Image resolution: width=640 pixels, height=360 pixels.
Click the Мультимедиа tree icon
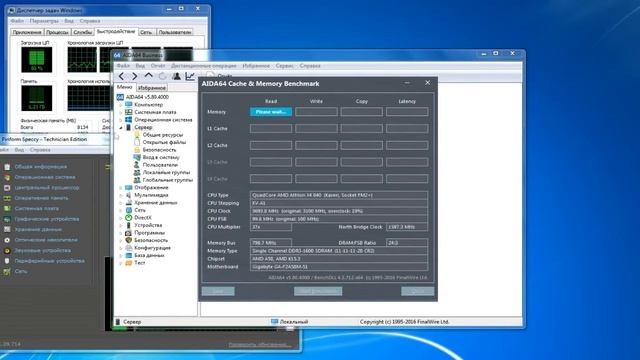[x=129, y=195]
